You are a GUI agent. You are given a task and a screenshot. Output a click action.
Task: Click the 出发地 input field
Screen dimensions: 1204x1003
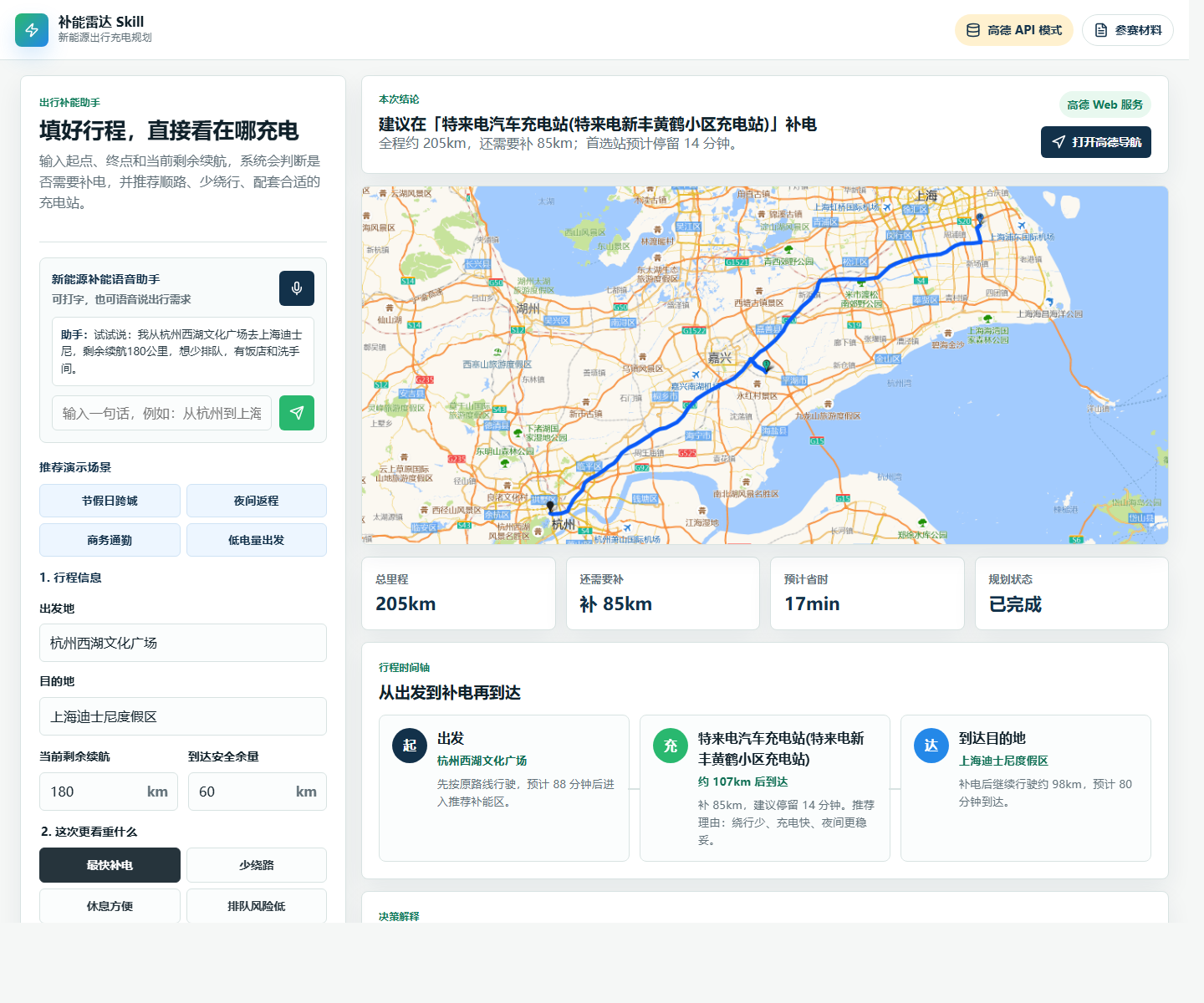pyautogui.click(x=183, y=643)
